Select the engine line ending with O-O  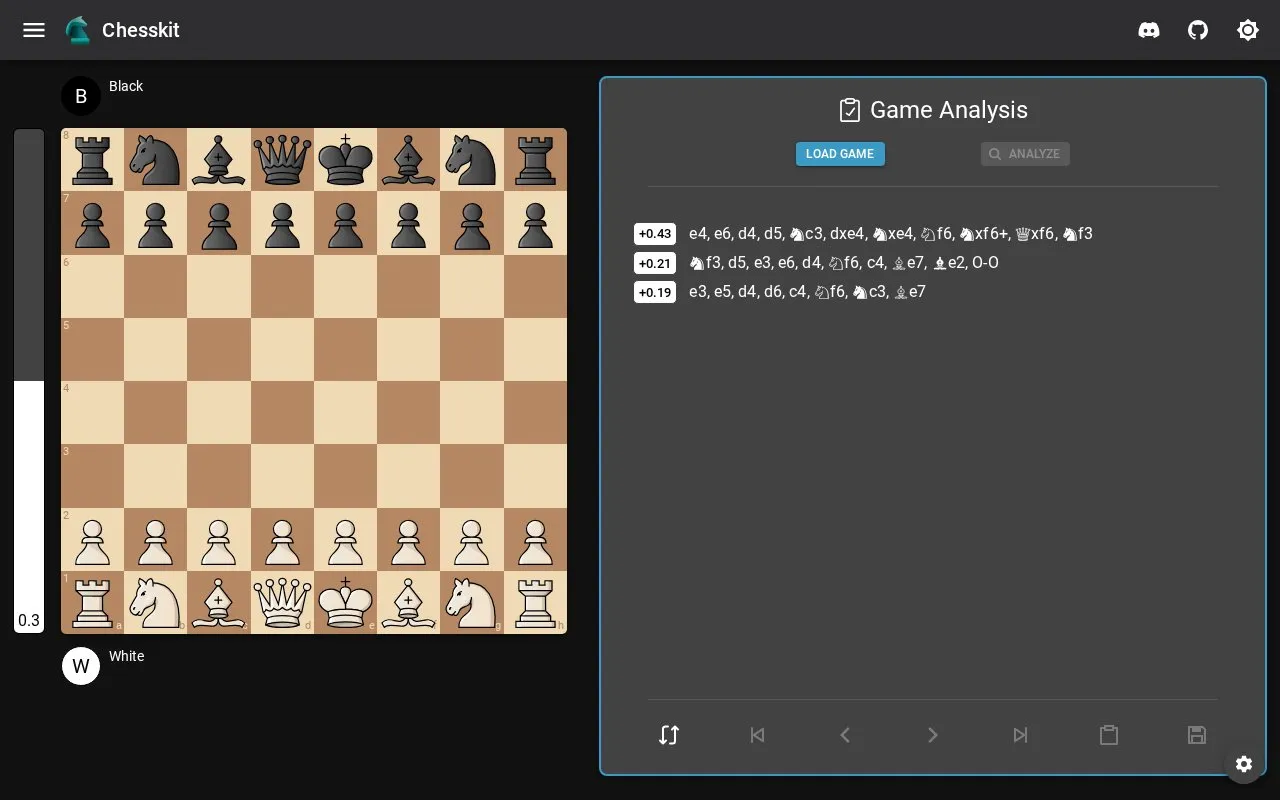(844, 263)
